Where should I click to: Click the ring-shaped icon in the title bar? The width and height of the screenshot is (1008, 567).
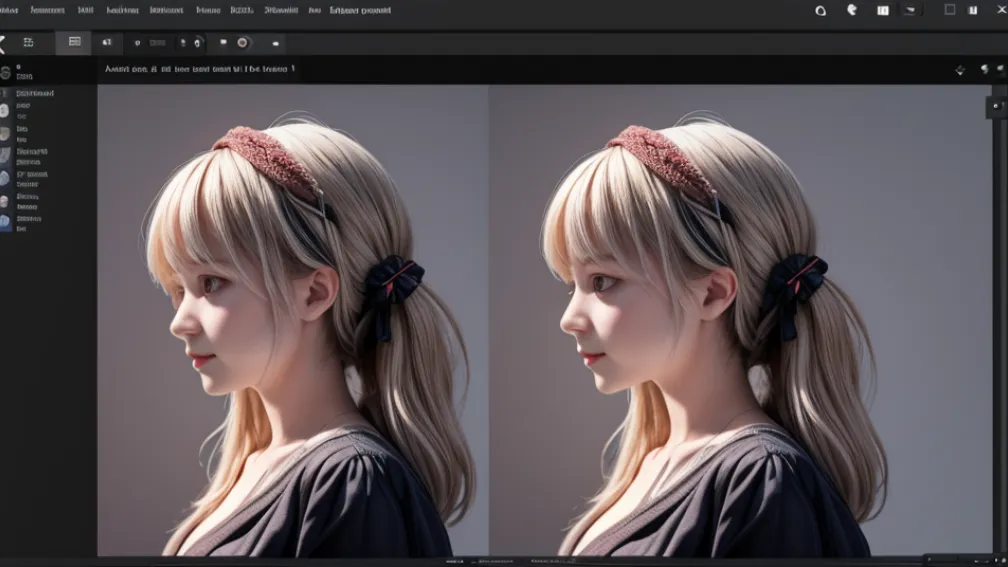tap(820, 10)
